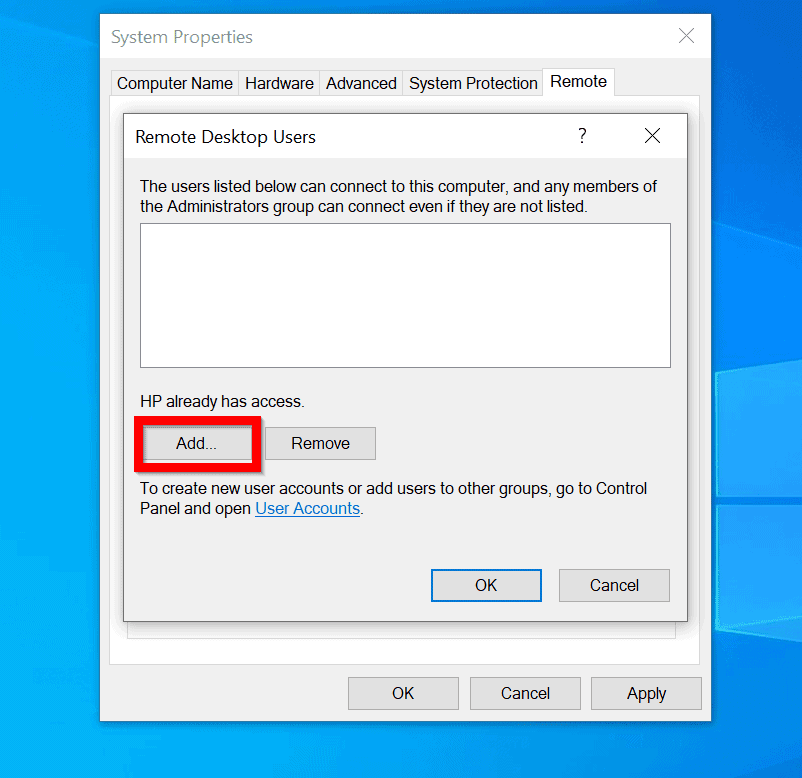Open the User Accounts link
This screenshot has width=802, height=778.
(x=307, y=508)
